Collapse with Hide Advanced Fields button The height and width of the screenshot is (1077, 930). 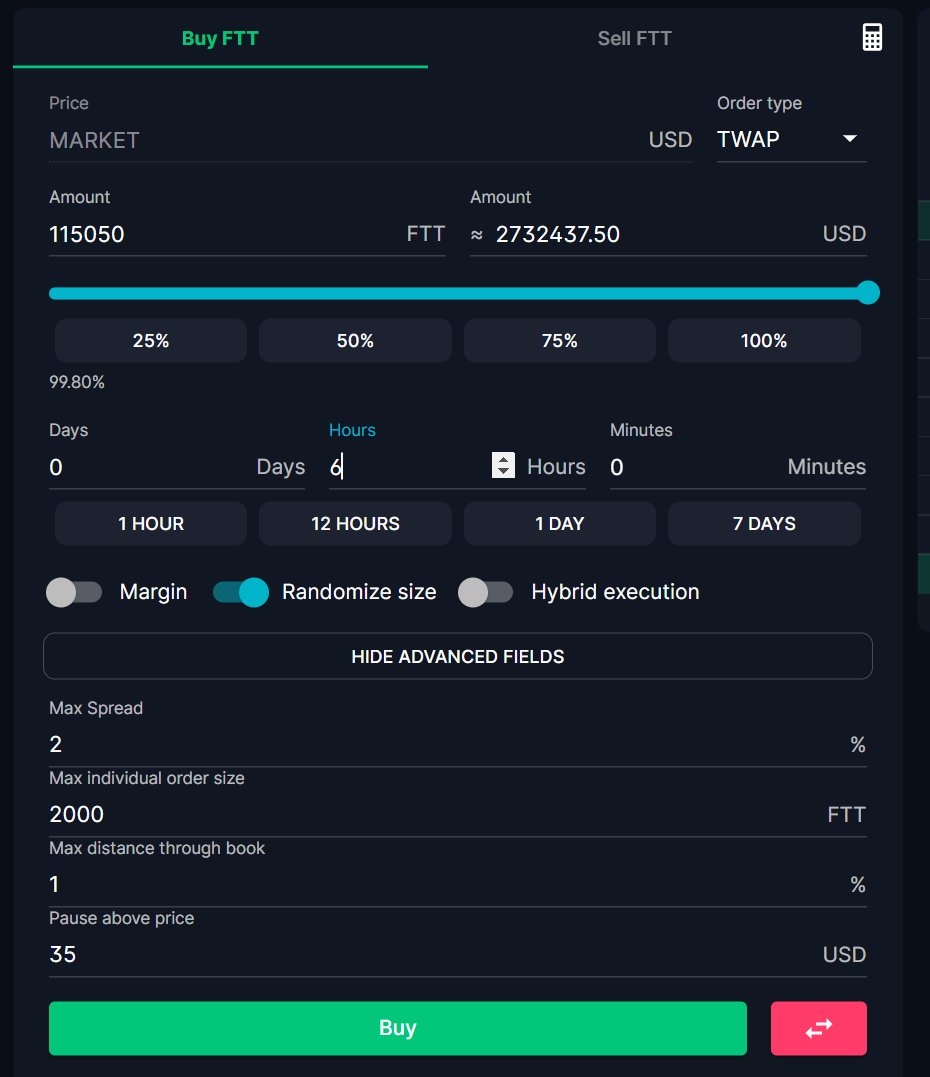[457, 656]
